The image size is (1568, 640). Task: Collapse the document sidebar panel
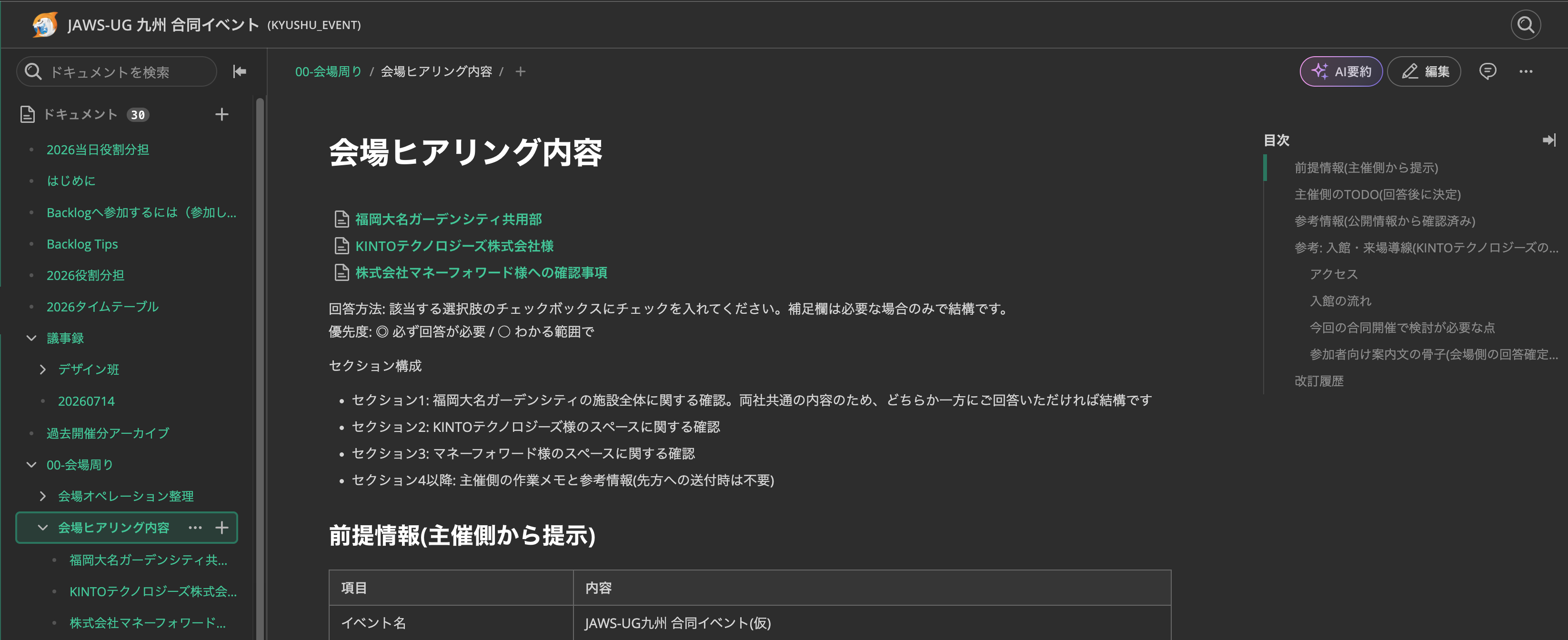tap(240, 72)
